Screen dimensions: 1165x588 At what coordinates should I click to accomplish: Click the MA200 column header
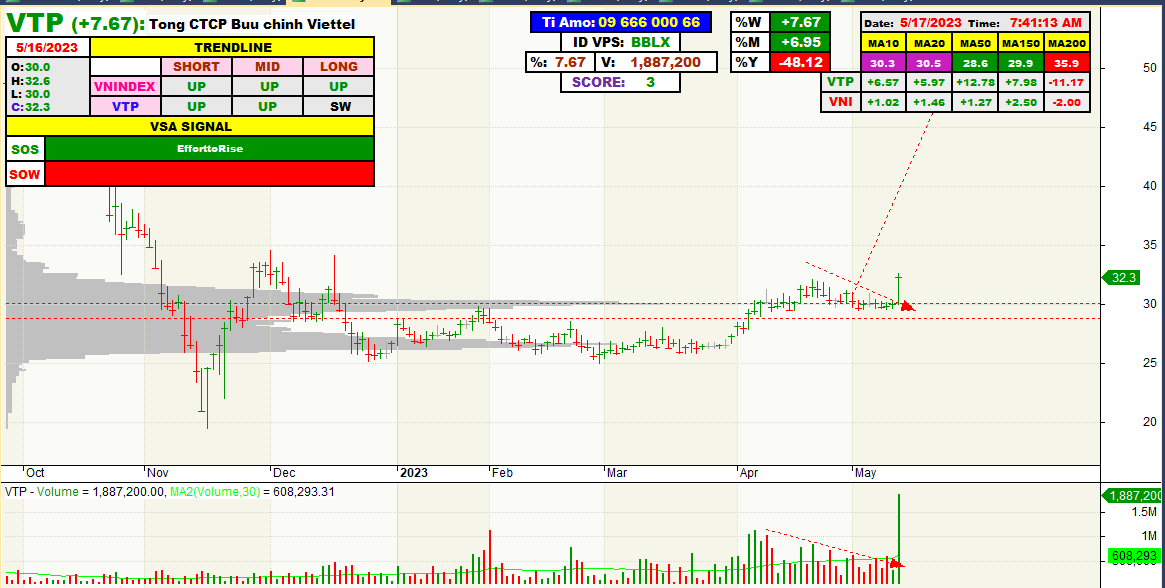pyautogui.click(x=1066, y=44)
